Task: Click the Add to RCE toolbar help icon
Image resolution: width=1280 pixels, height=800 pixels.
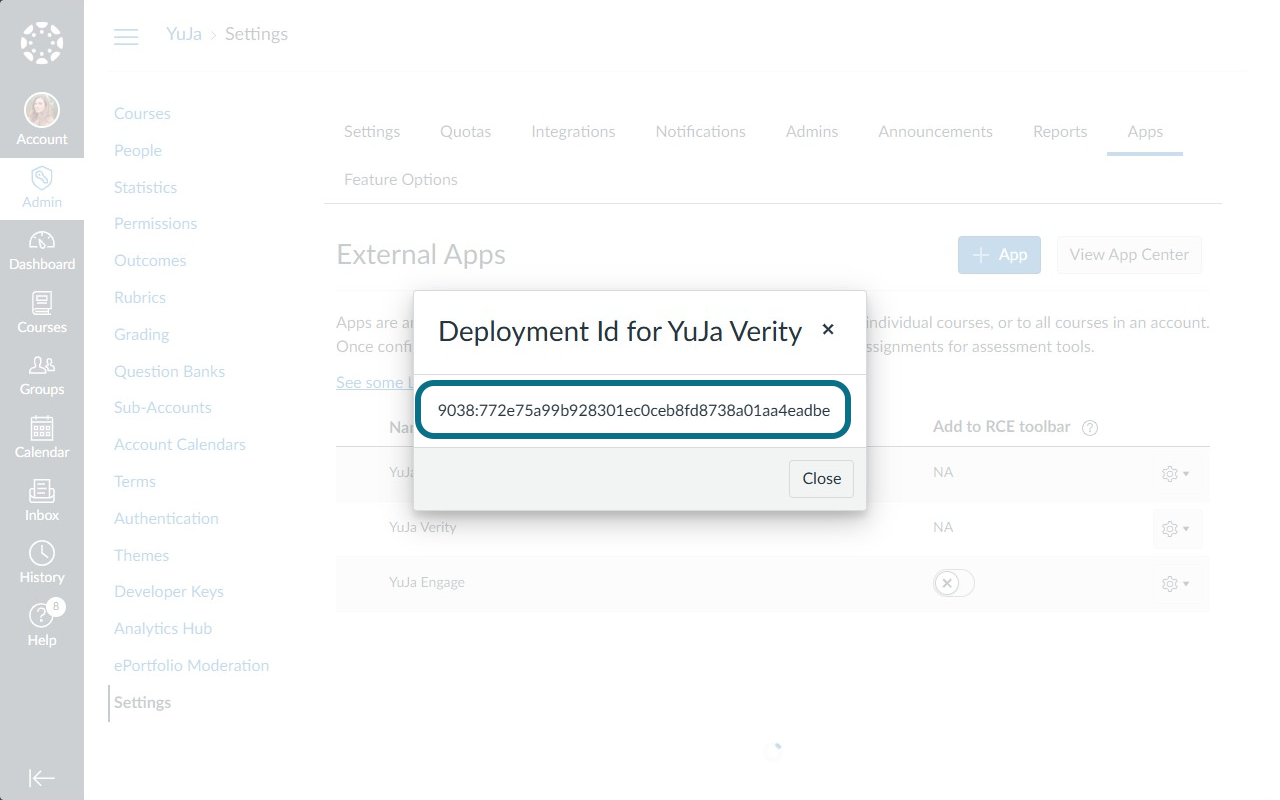Action: (1090, 428)
